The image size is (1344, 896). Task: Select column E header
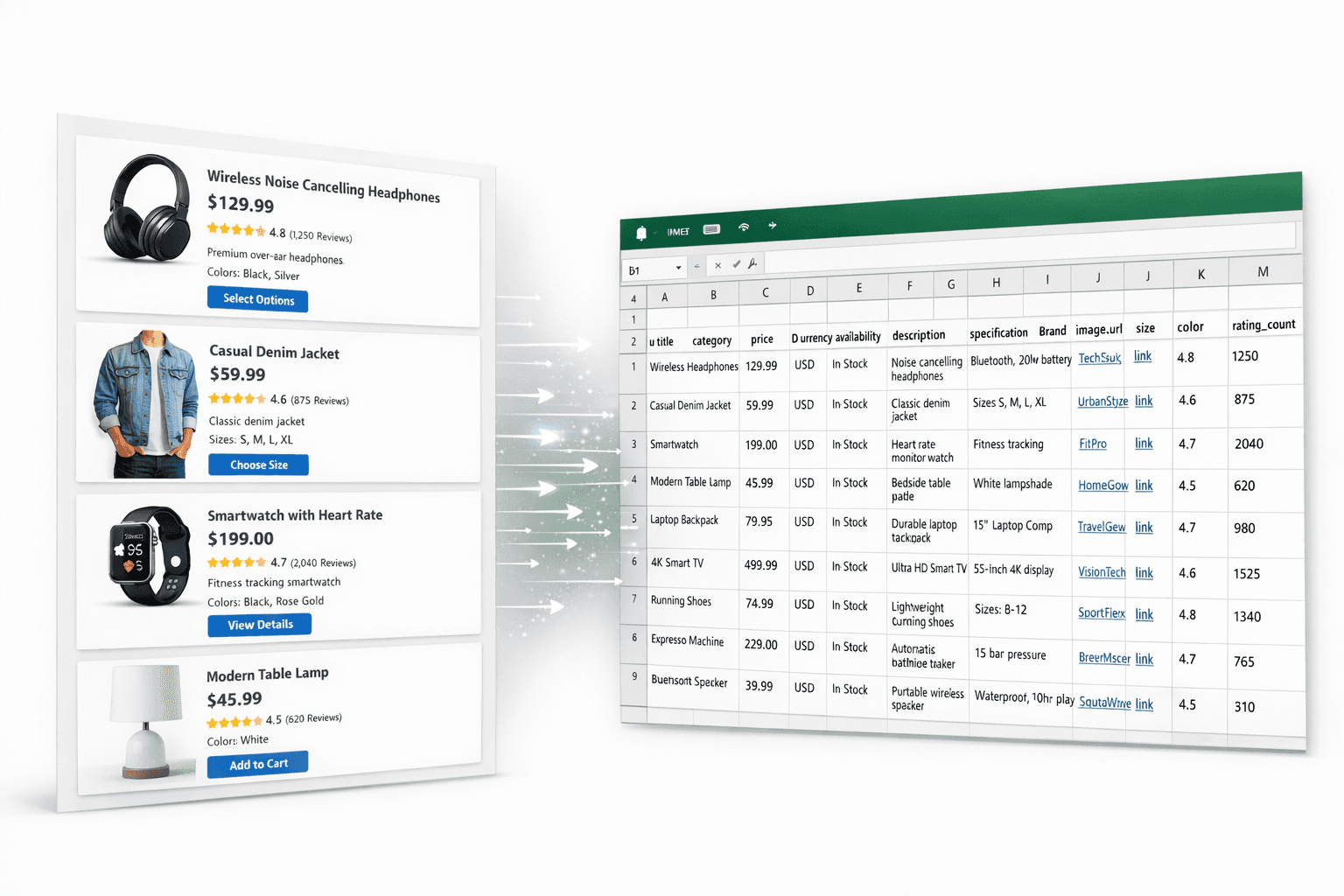pyautogui.click(x=858, y=288)
